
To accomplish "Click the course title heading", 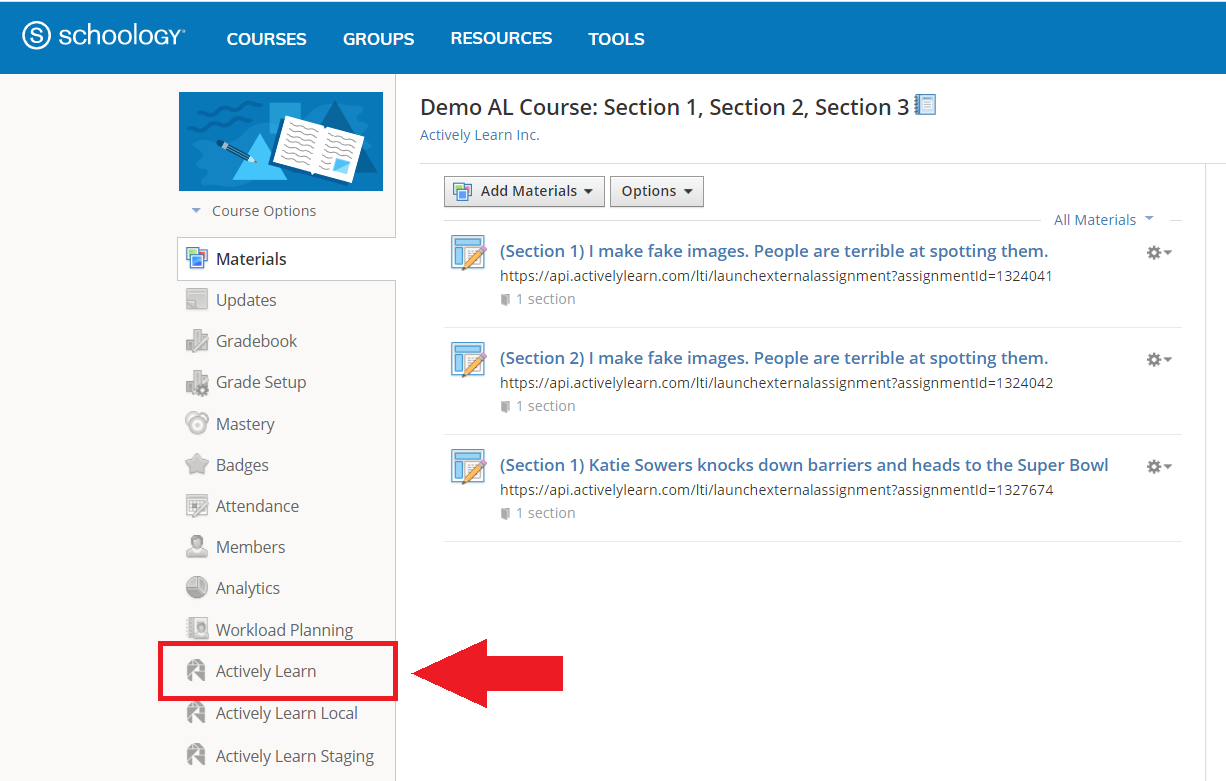I will point(665,107).
